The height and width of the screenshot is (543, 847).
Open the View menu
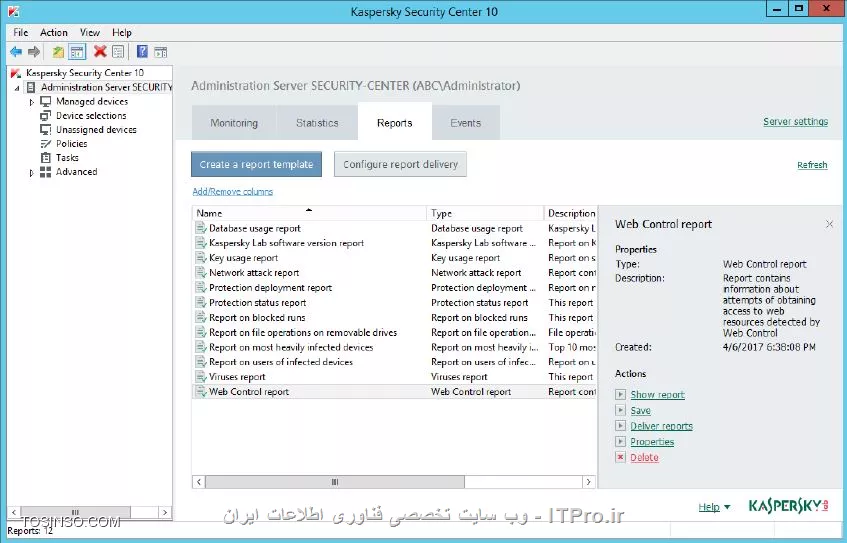tap(90, 32)
